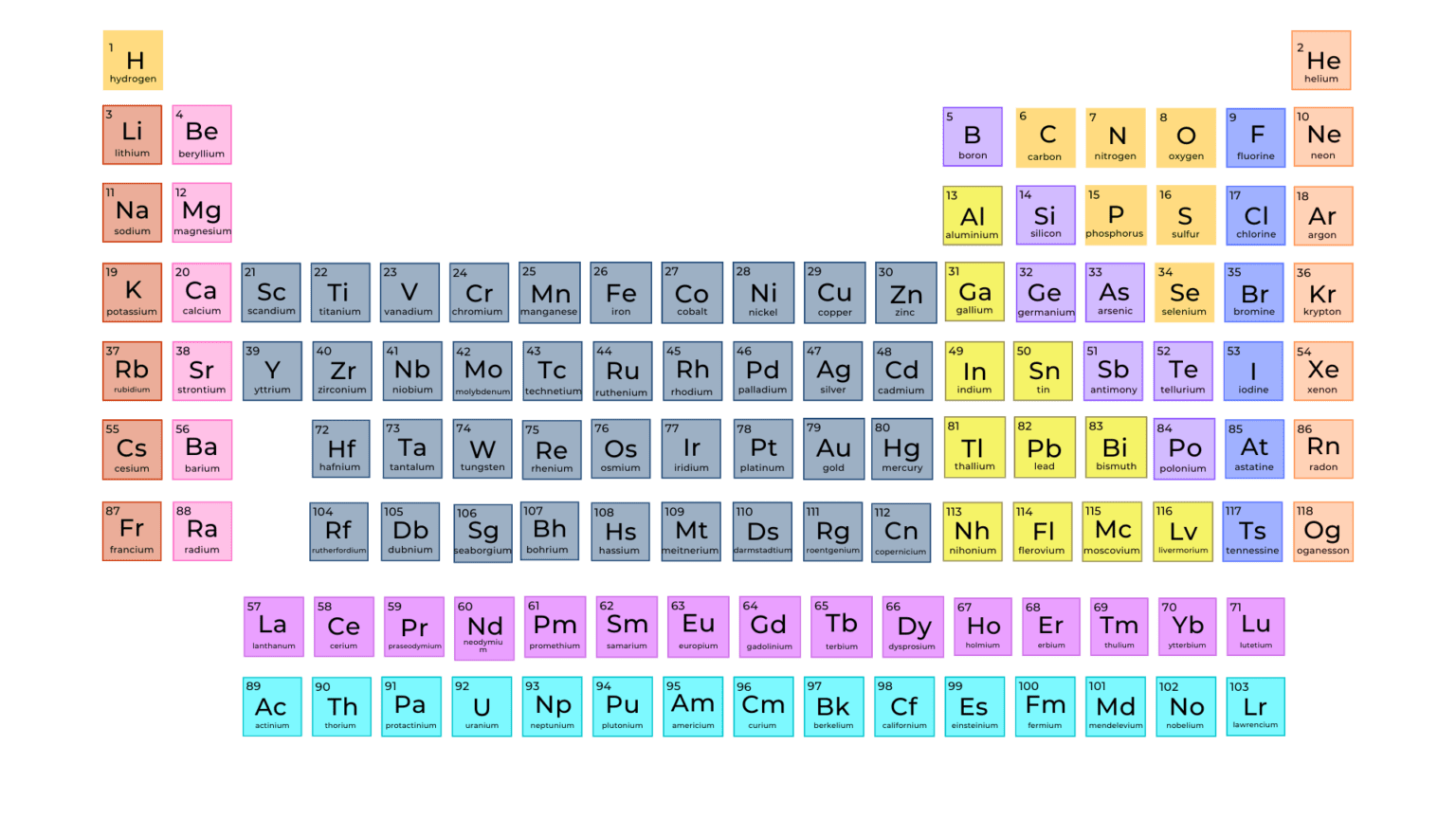Screen dimensions: 1456x819
Task: Click the Mercury tile
Action: (902, 449)
